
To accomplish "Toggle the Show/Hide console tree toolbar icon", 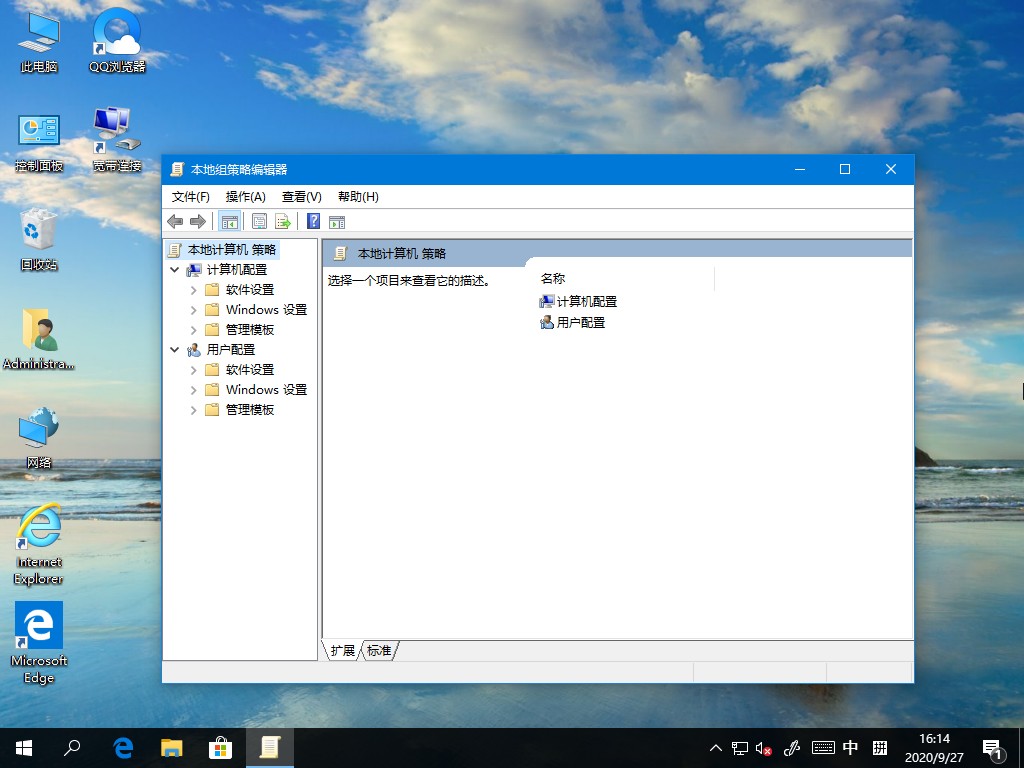I will pos(228,221).
